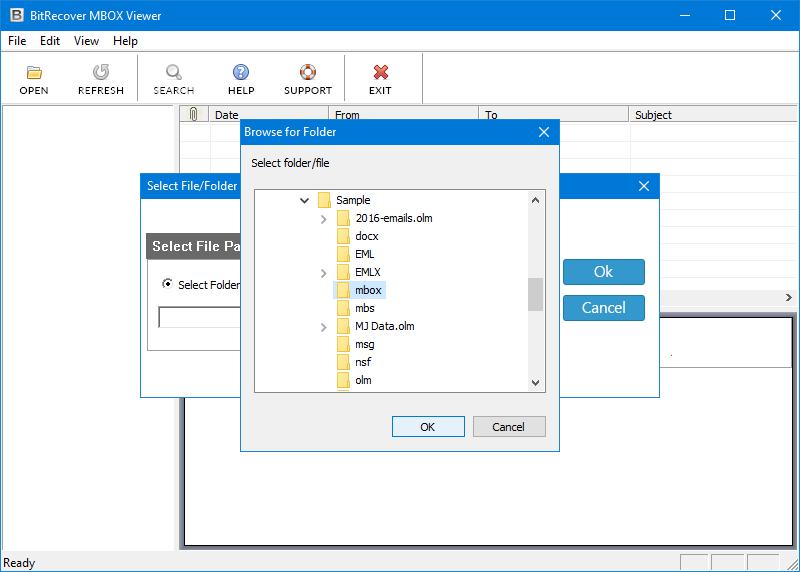Image resolution: width=800 pixels, height=572 pixels.
Task: Open the Edit menu
Action: (49, 41)
